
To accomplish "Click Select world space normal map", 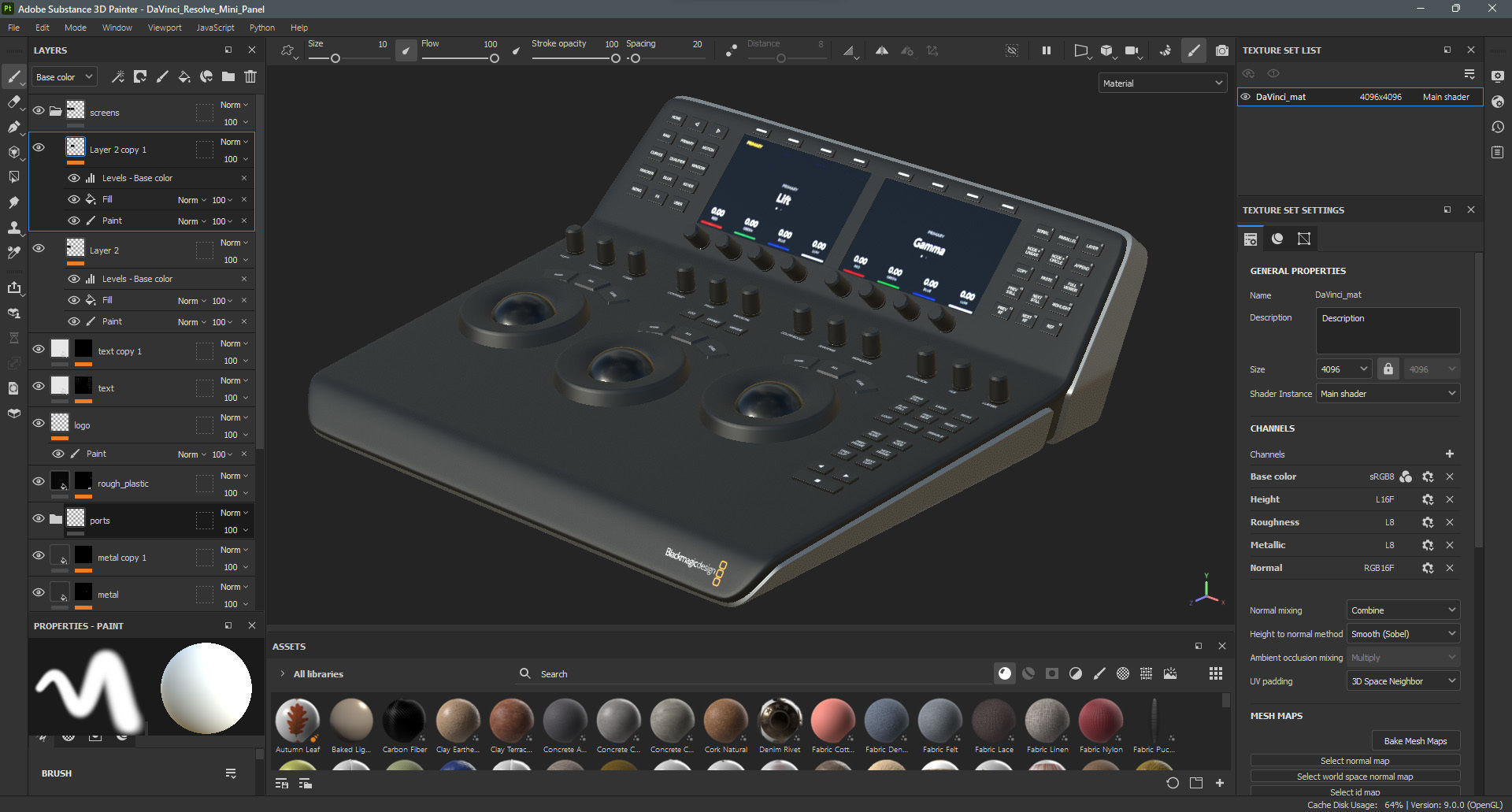I will [1354, 777].
